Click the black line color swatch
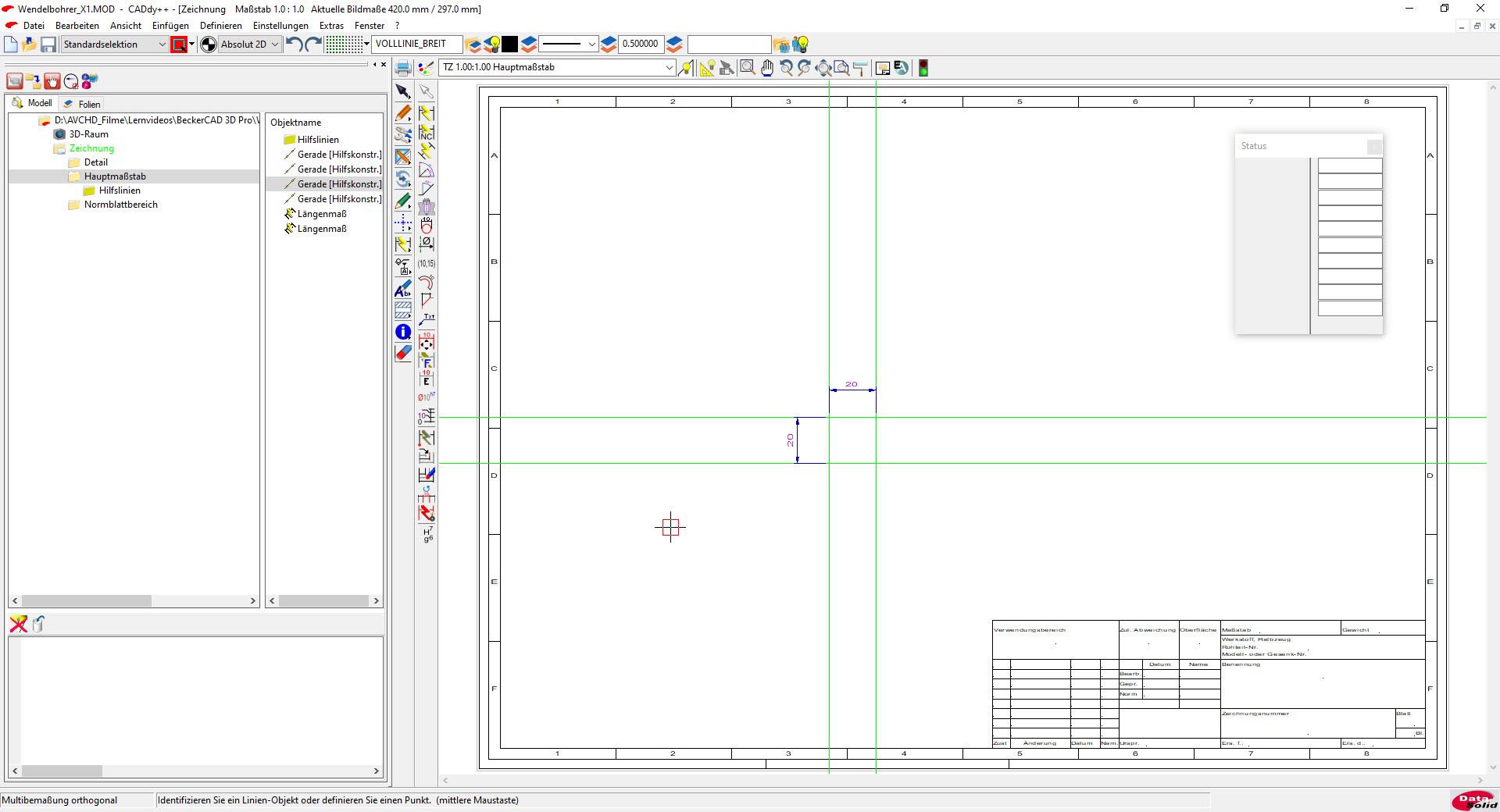 (509, 45)
